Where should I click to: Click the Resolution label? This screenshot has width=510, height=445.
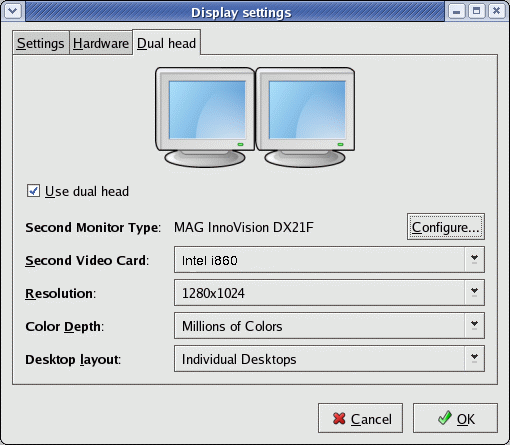(x=60, y=293)
